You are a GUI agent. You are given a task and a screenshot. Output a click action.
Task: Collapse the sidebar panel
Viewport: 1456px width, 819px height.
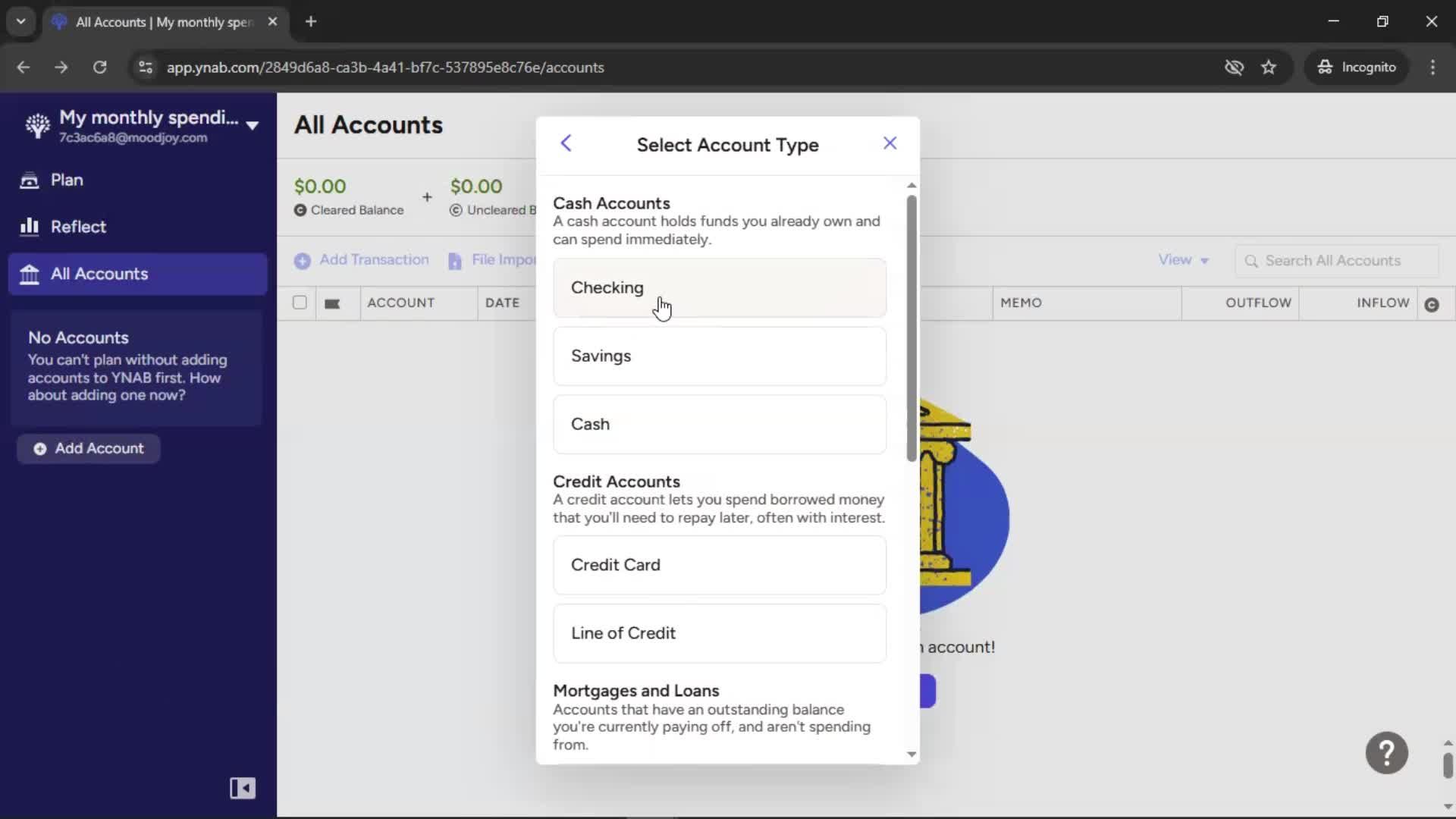coord(243,788)
